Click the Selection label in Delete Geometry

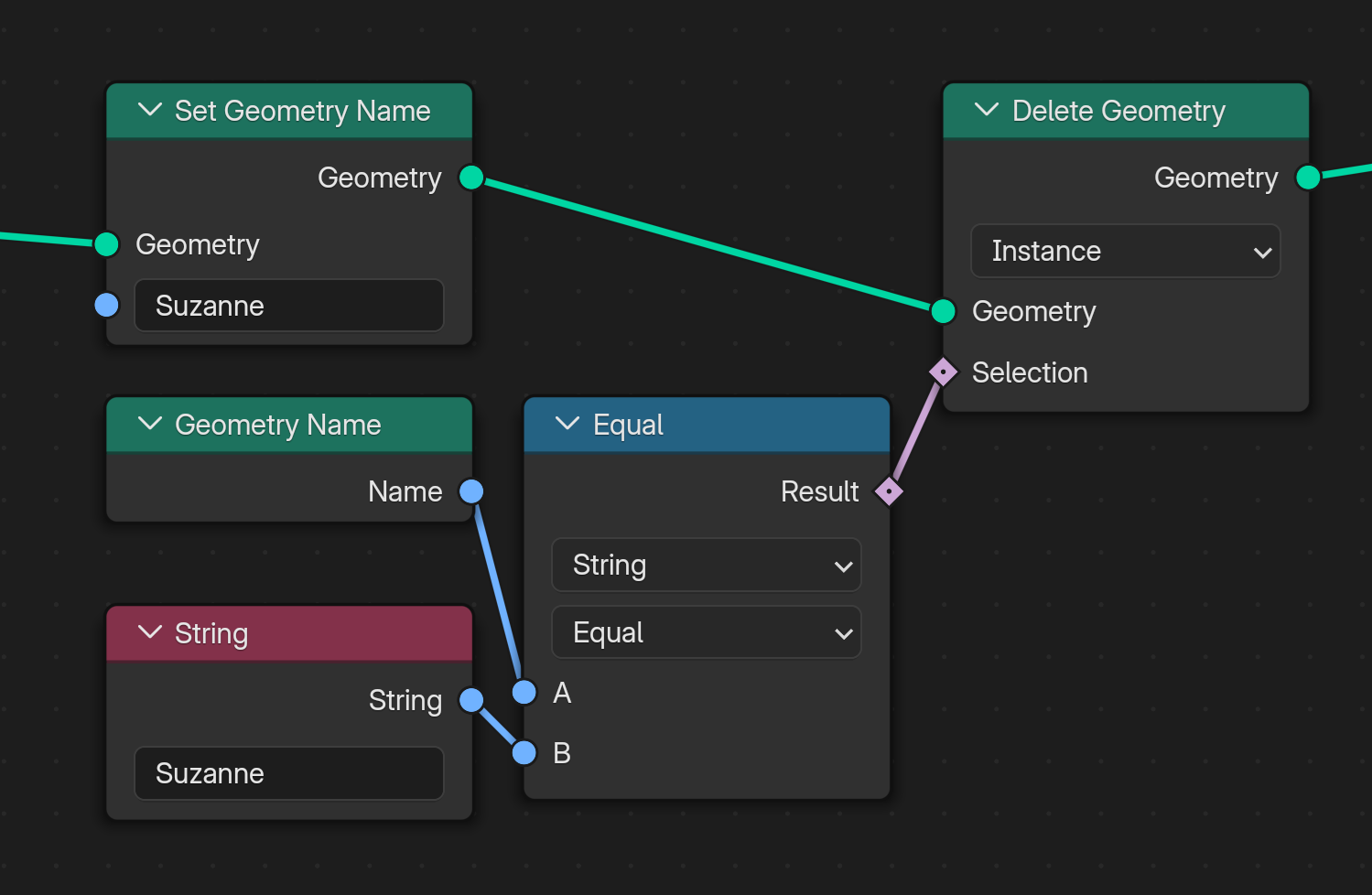point(1030,372)
